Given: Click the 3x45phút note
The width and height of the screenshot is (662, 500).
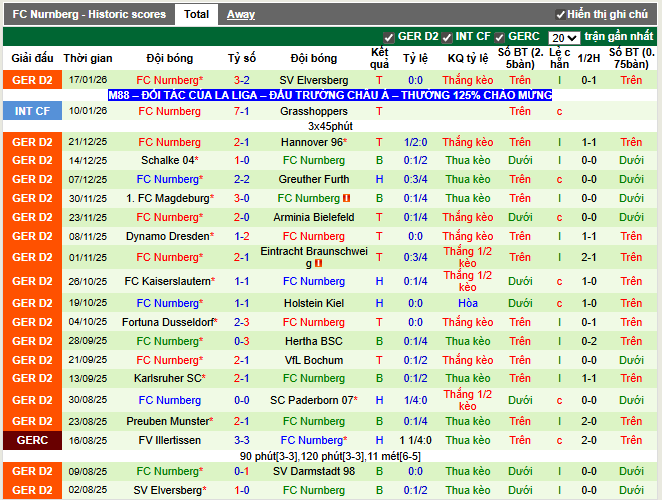Looking at the screenshot, I should (x=330, y=126).
